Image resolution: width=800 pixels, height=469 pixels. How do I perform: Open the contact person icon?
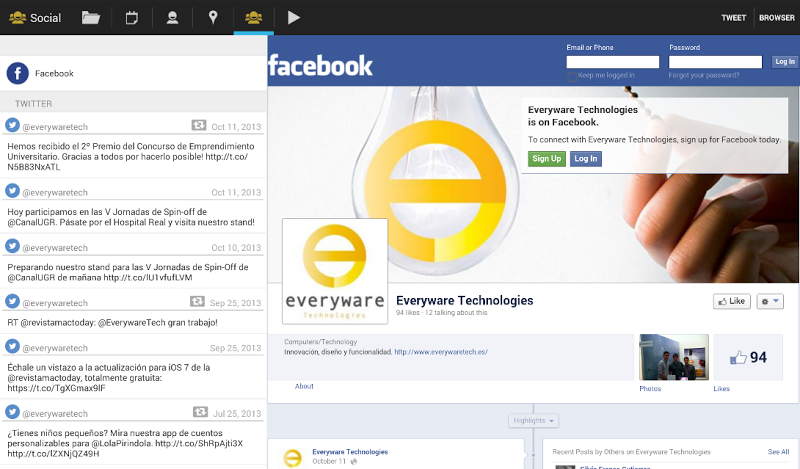(172, 18)
